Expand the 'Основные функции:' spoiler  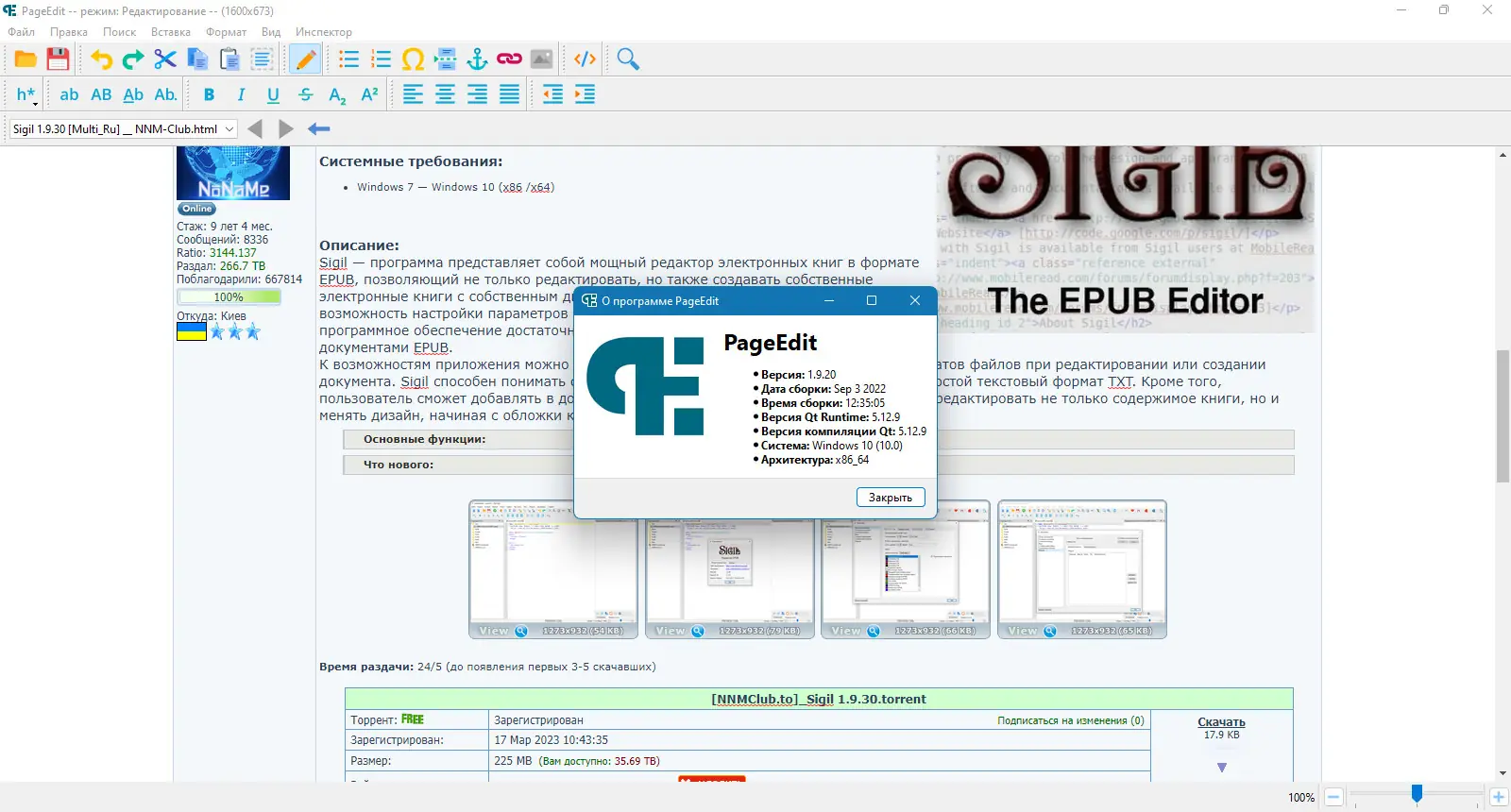(819, 439)
